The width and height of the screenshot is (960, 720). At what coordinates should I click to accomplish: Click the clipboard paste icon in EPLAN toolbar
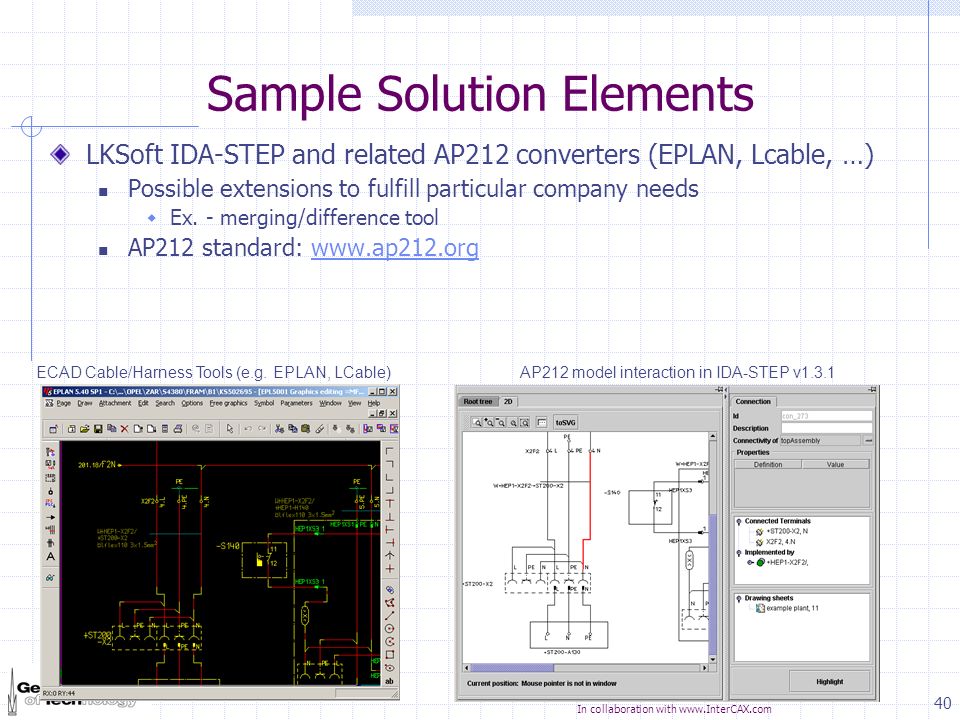pyautogui.click(x=306, y=429)
